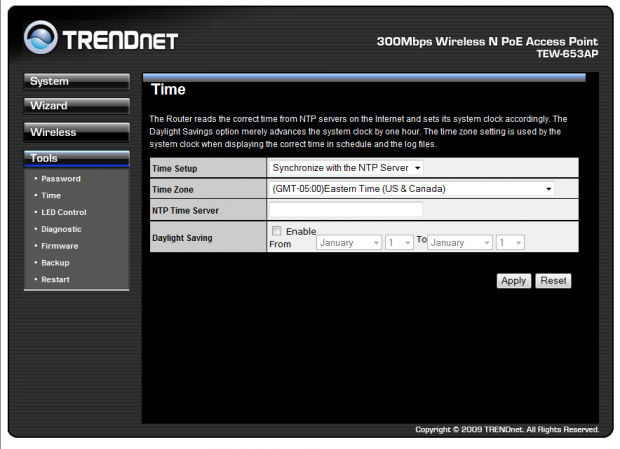Screen dimensions: 620x449
Task: Click the Apply button
Action: [514, 281]
